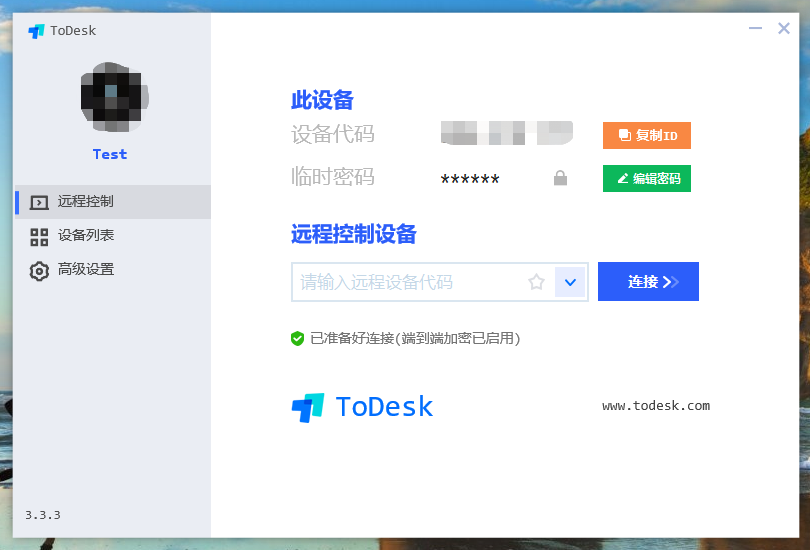Screen dimensions: 810x550
Task: Select the 远程控制 sidebar item
Action: pos(113,201)
